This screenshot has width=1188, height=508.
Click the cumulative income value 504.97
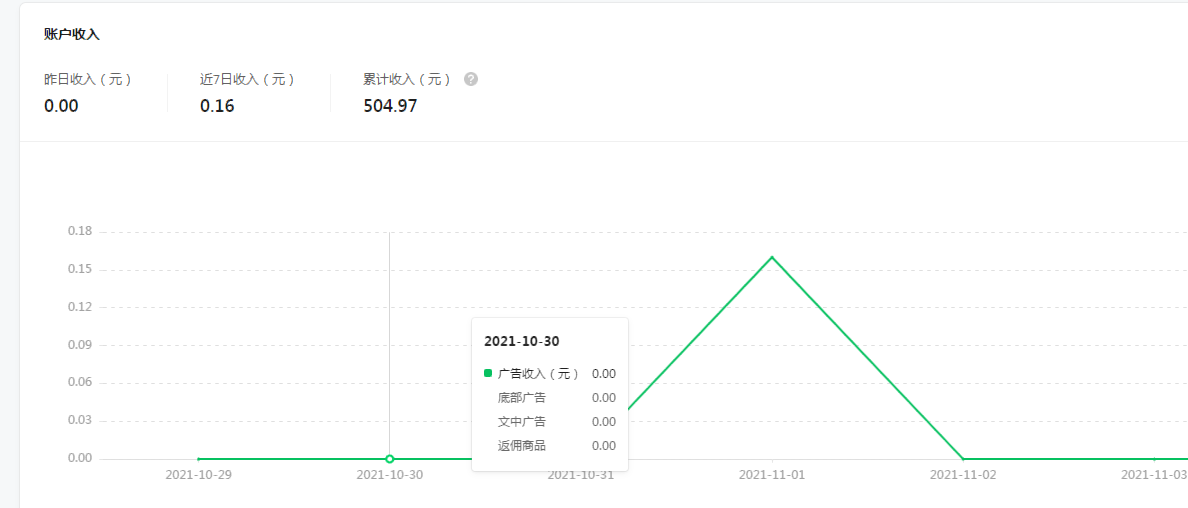tap(390, 106)
